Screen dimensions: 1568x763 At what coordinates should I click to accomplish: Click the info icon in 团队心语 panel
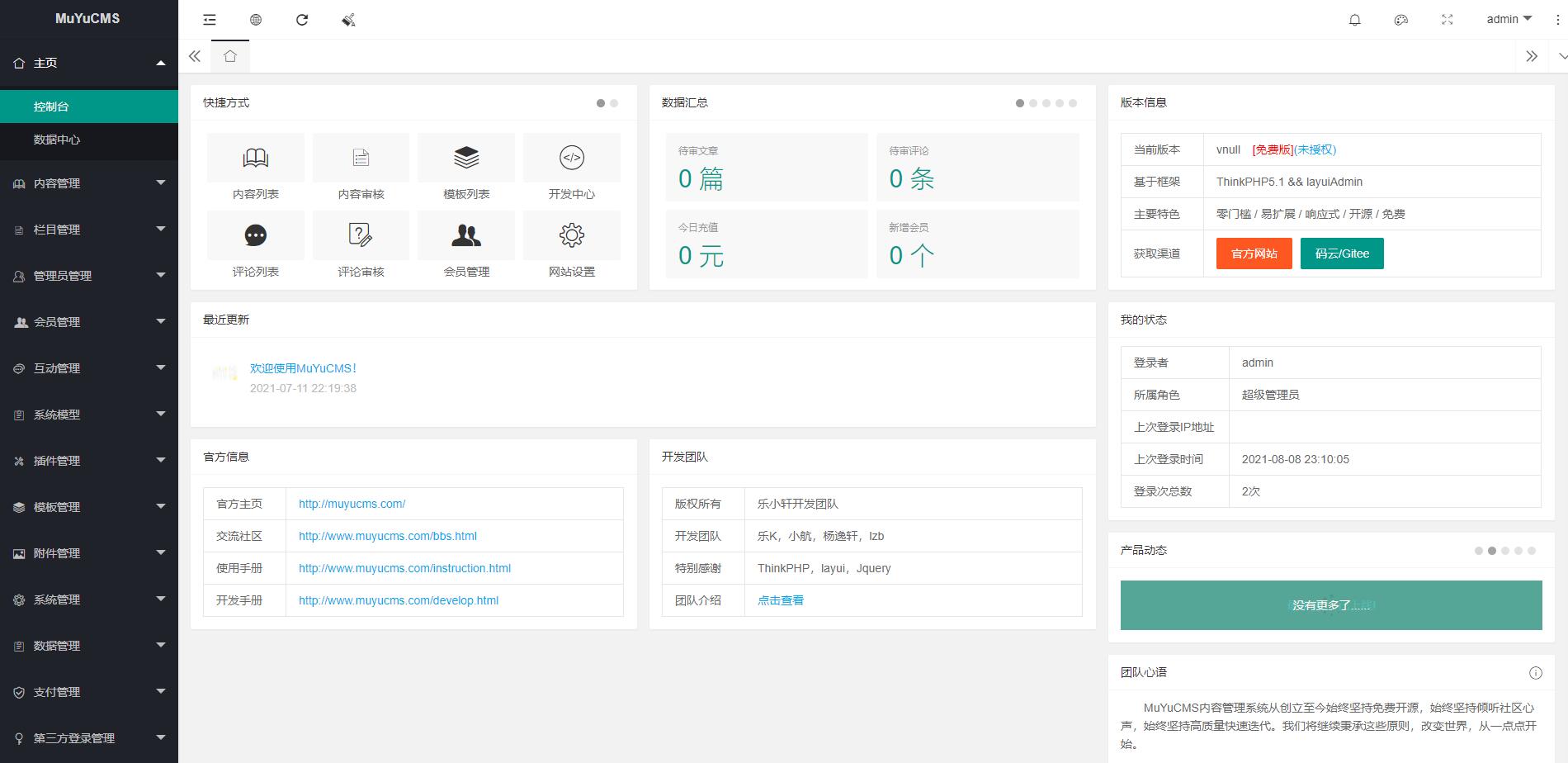(1536, 672)
